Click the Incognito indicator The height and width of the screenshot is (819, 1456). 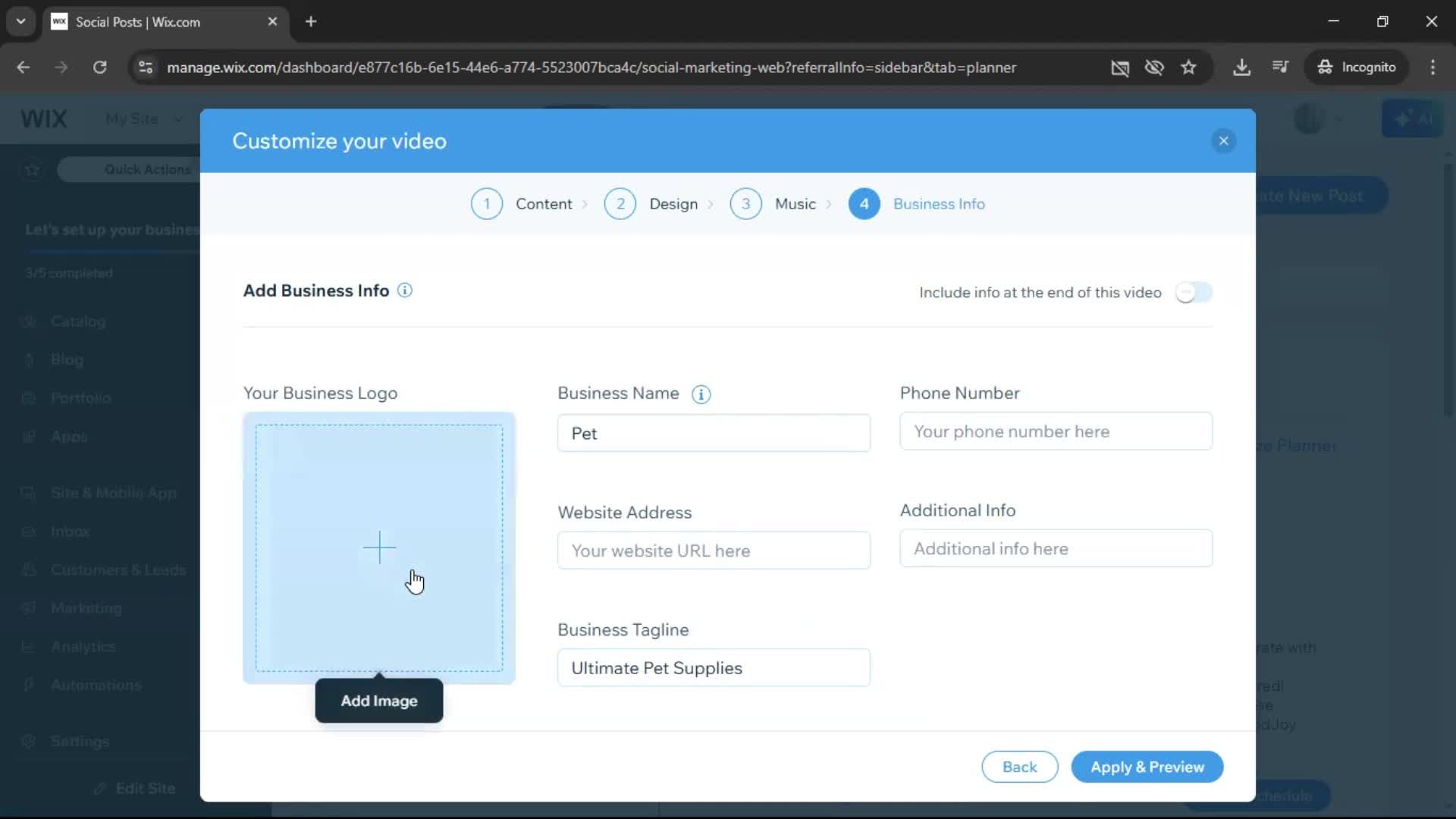pyautogui.click(x=1357, y=67)
